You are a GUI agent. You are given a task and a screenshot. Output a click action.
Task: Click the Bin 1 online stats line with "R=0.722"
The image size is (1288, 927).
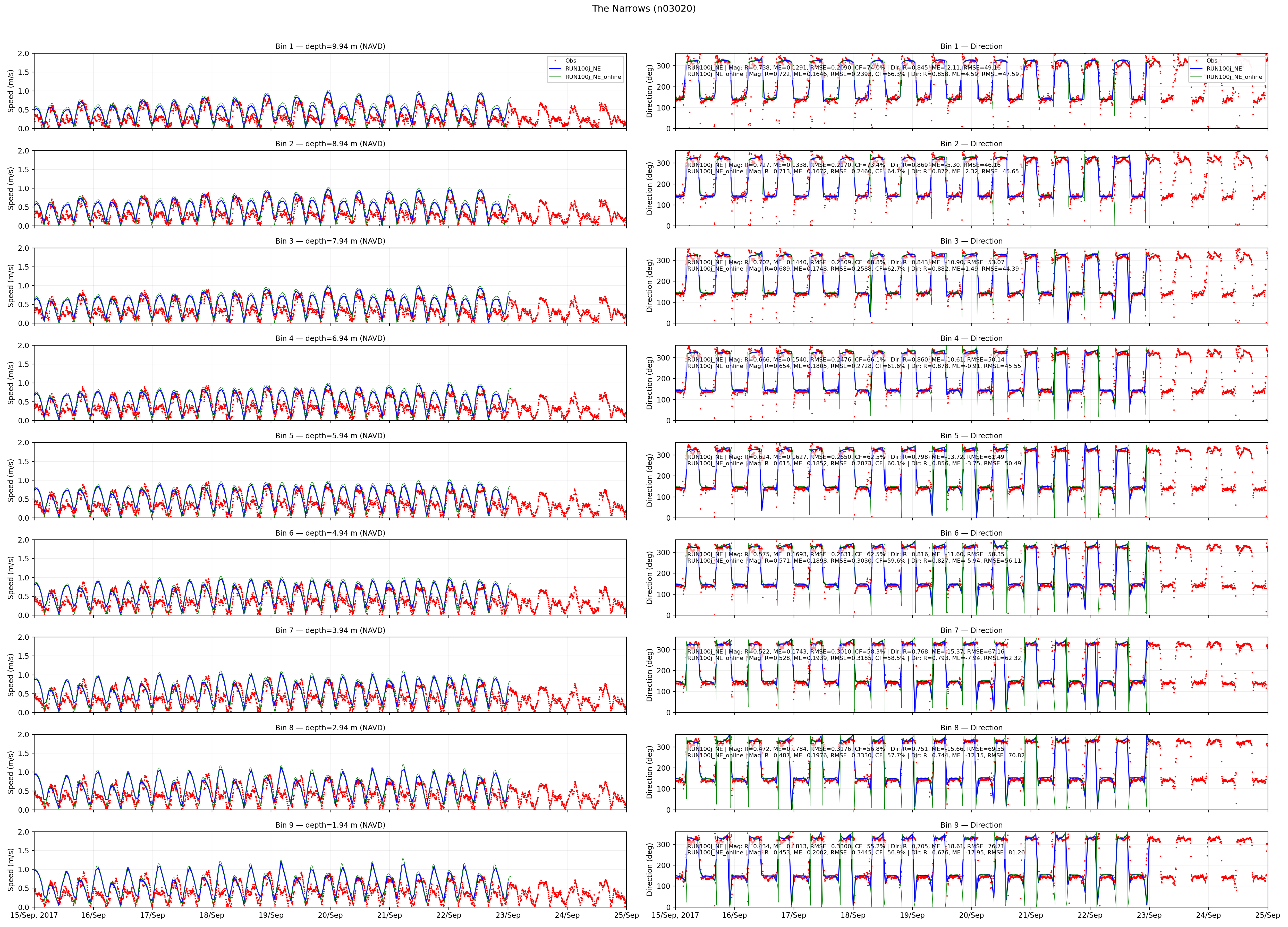click(x=853, y=74)
